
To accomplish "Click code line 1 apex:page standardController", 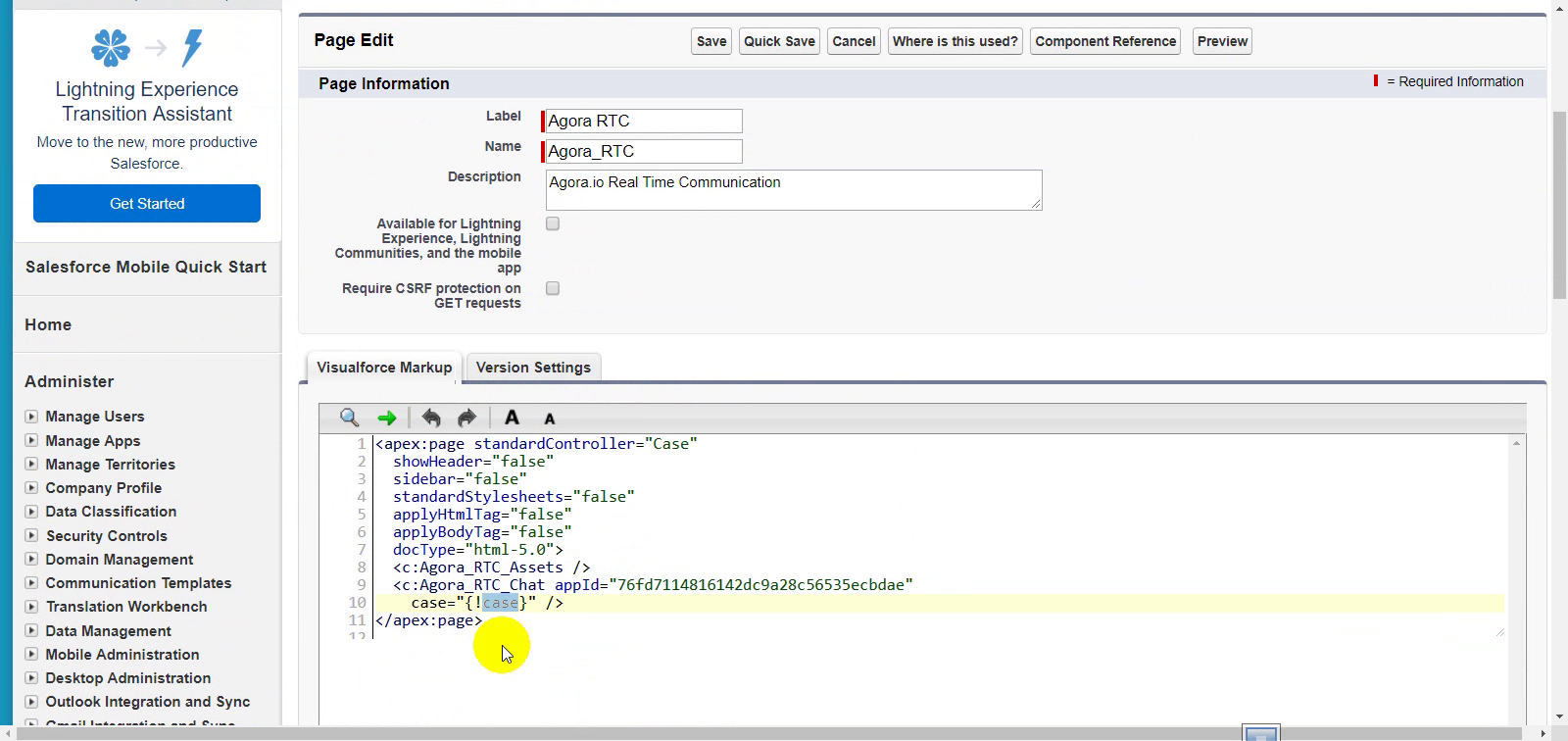I will click(536, 444).
